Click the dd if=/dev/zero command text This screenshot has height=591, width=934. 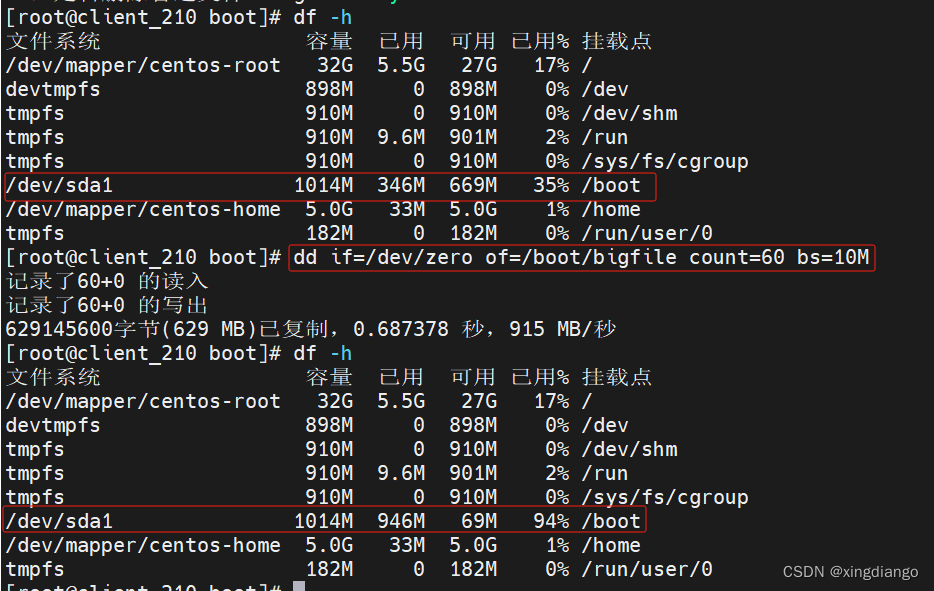coord(580,258)
